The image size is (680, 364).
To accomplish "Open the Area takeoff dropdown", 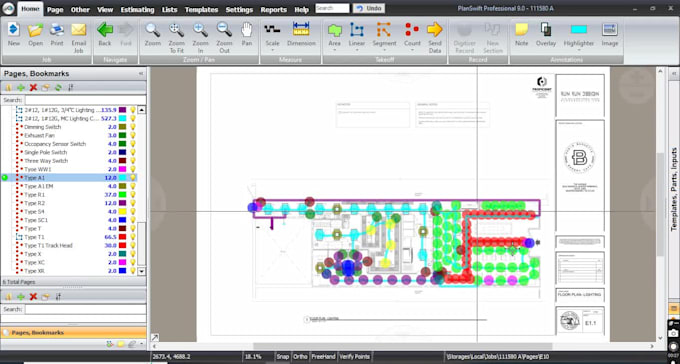I will [334, 50].
